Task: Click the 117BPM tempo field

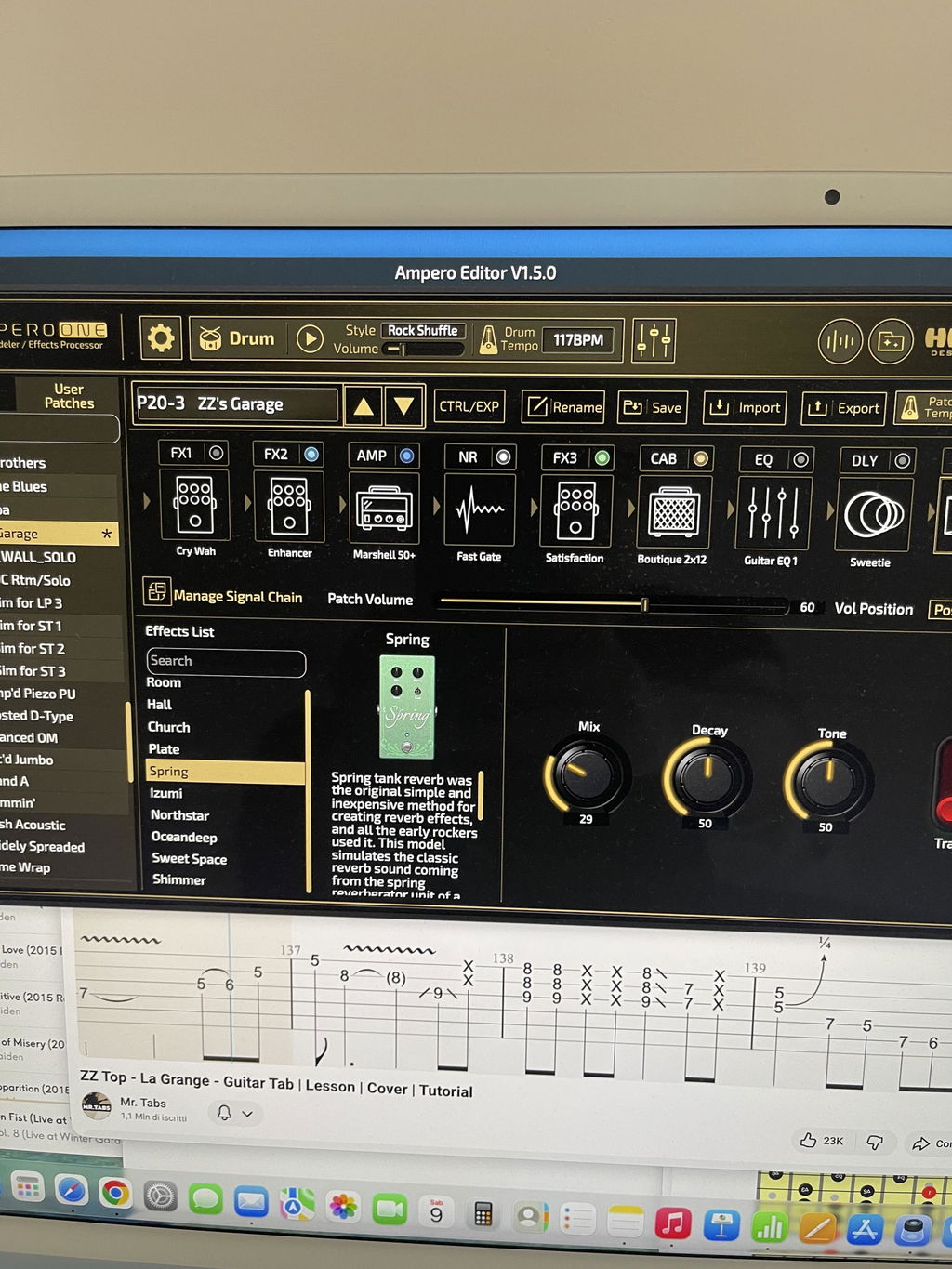Action: pyautogui.click(x=578, y=340)
